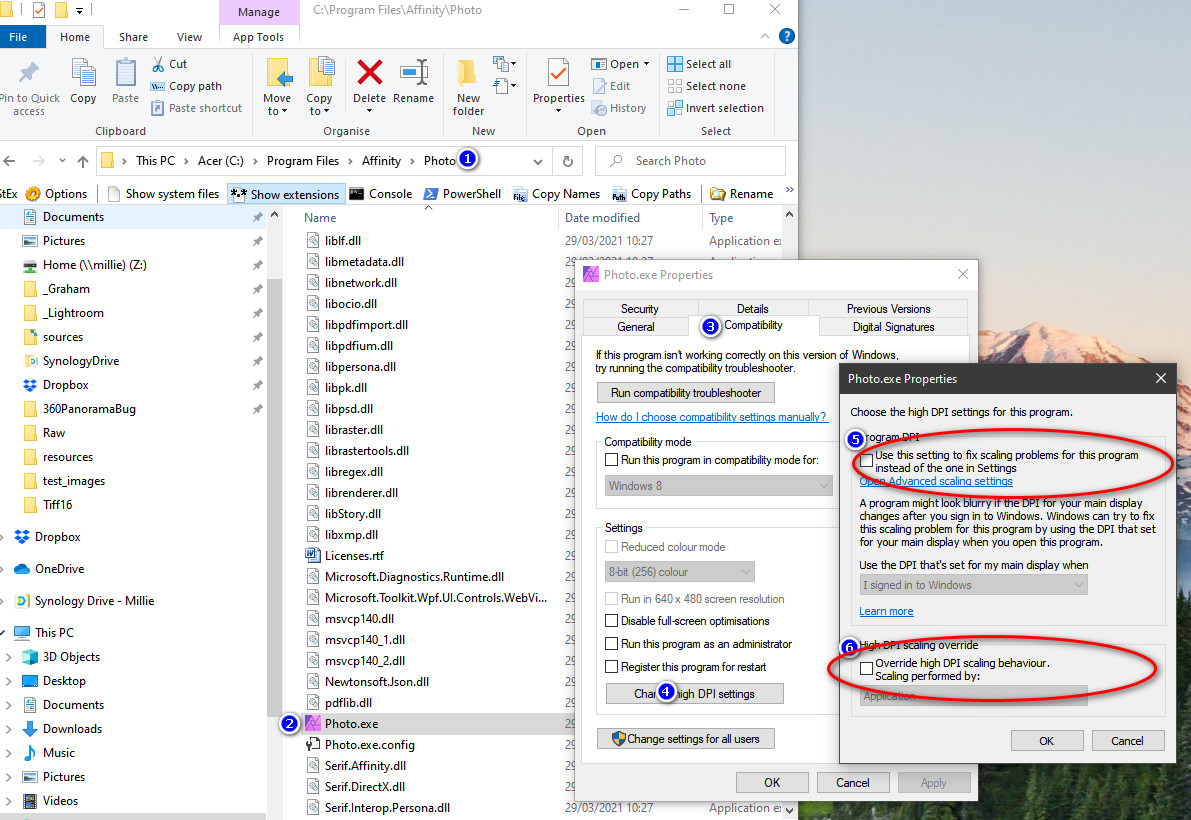
Task: Toggle Show system files in the toolbar
Action: click(163, 194)
